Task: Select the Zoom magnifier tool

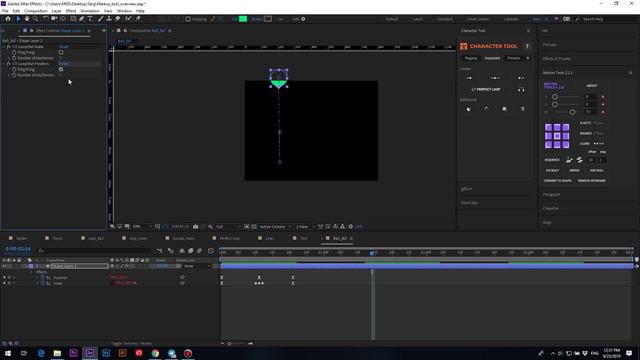Action: (x=36, y=19)
